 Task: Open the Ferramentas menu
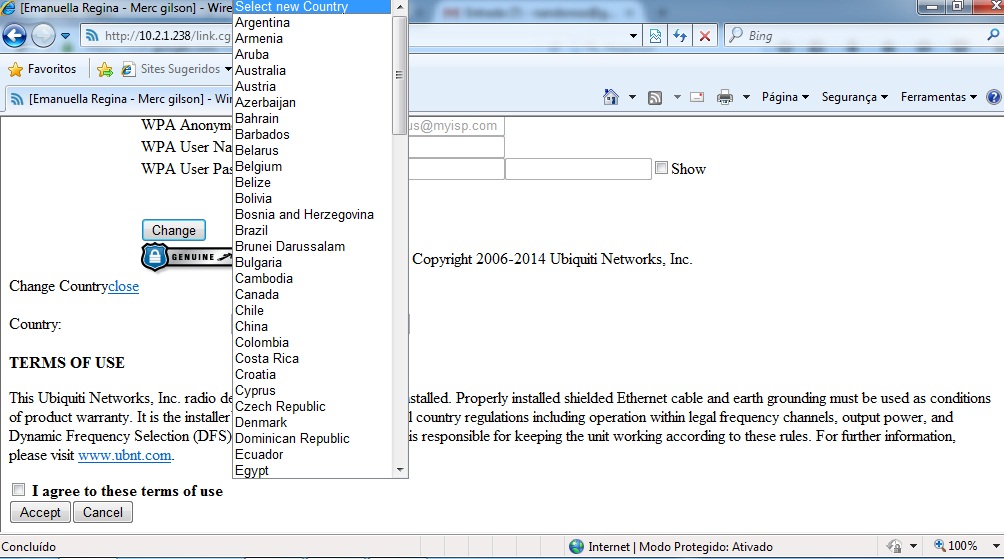pos(939,97)
